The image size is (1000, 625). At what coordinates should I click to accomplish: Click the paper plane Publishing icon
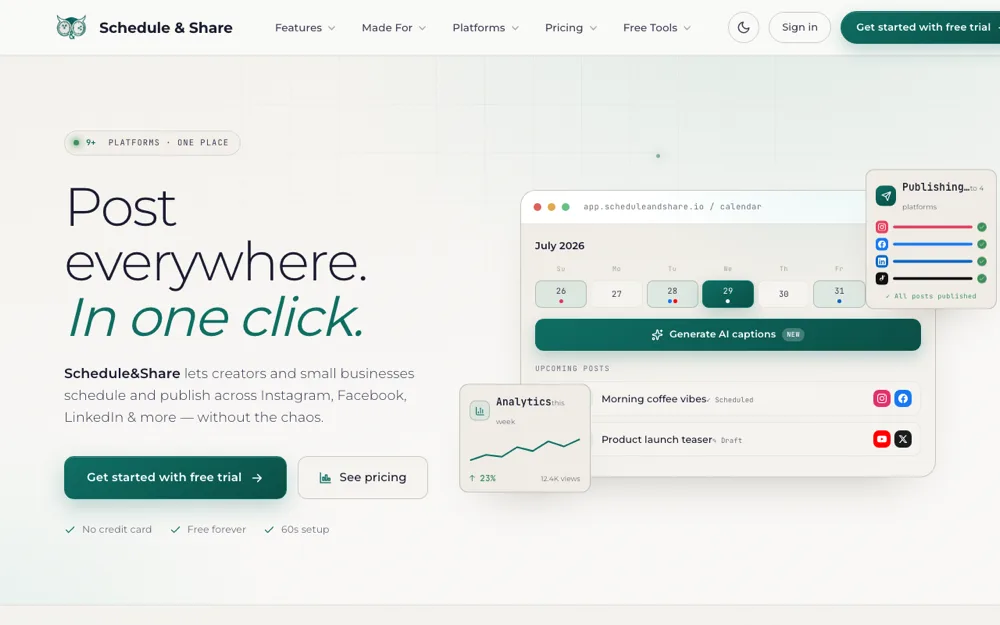point(886,195)
